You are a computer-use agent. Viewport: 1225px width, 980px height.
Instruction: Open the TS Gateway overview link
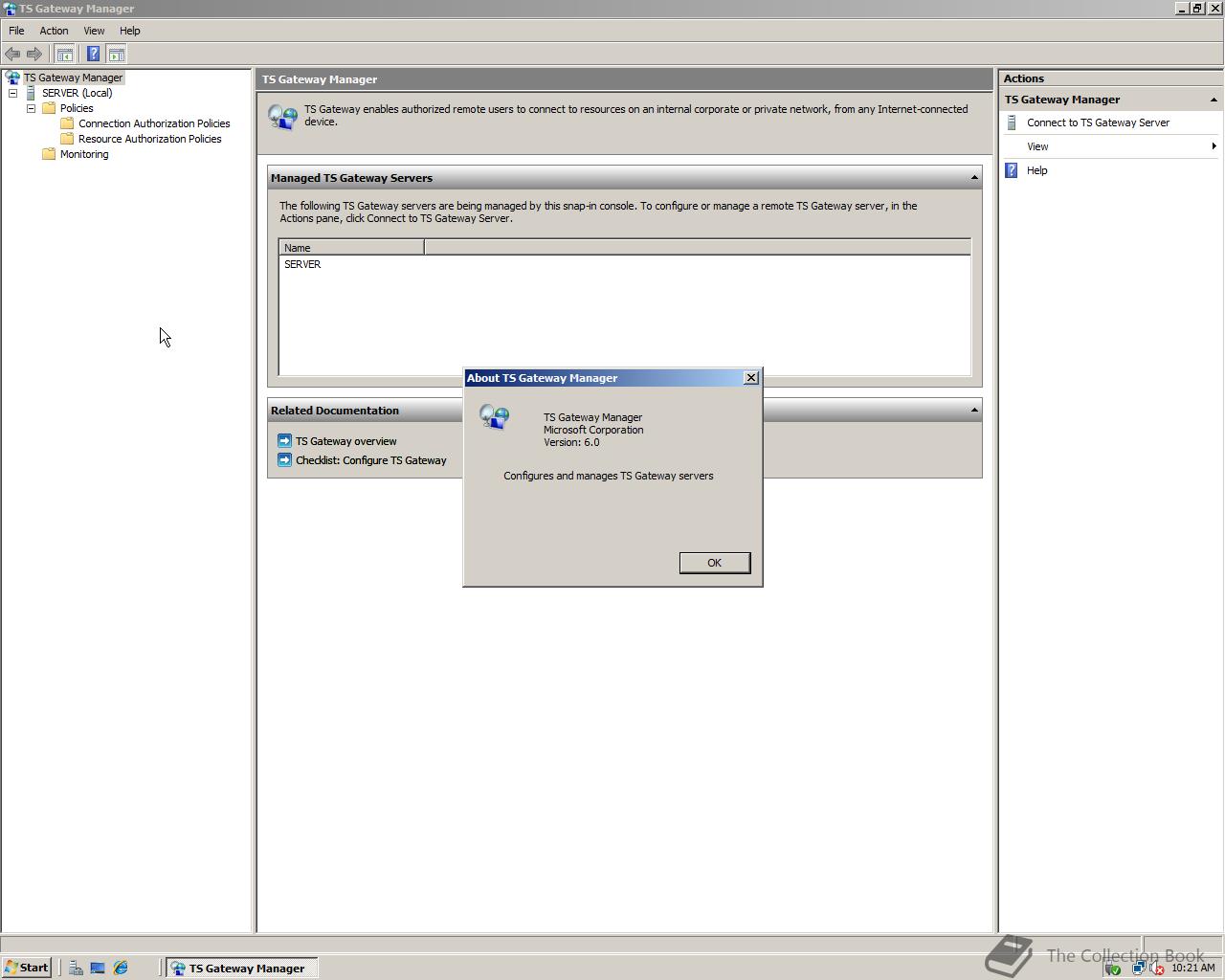pyautogui.click(x=345, y=441)
